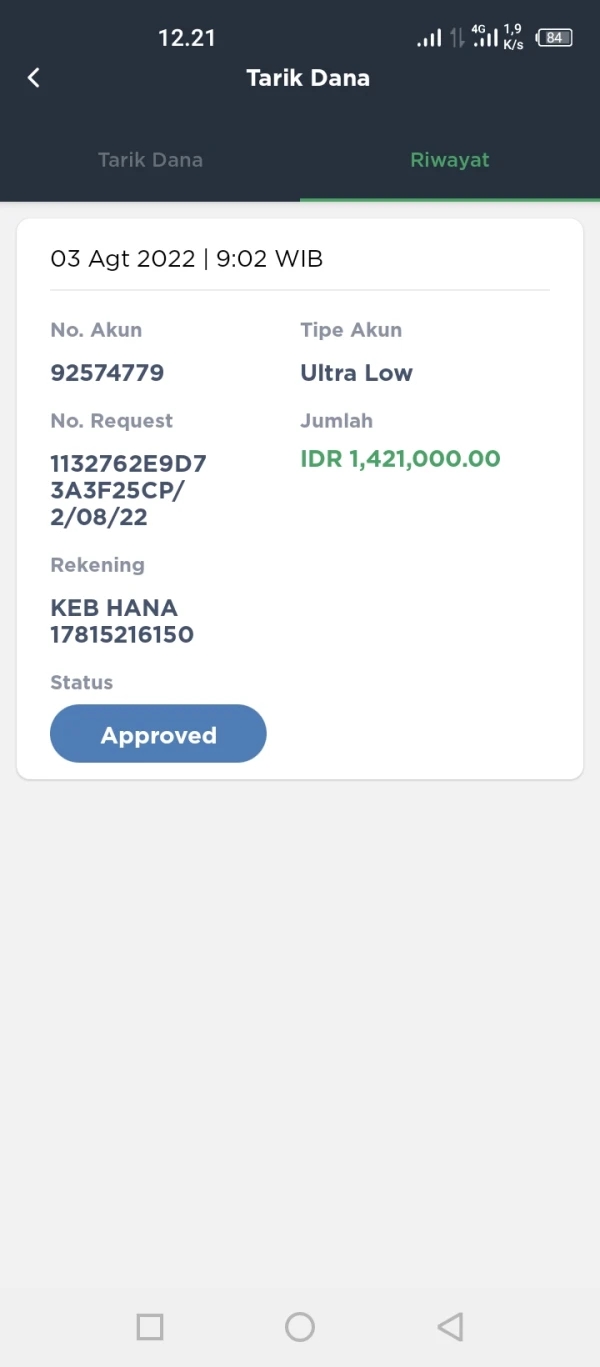600x1367 pixels.
Task: Open the Riwayat history tab
Action: coord(449,160)
